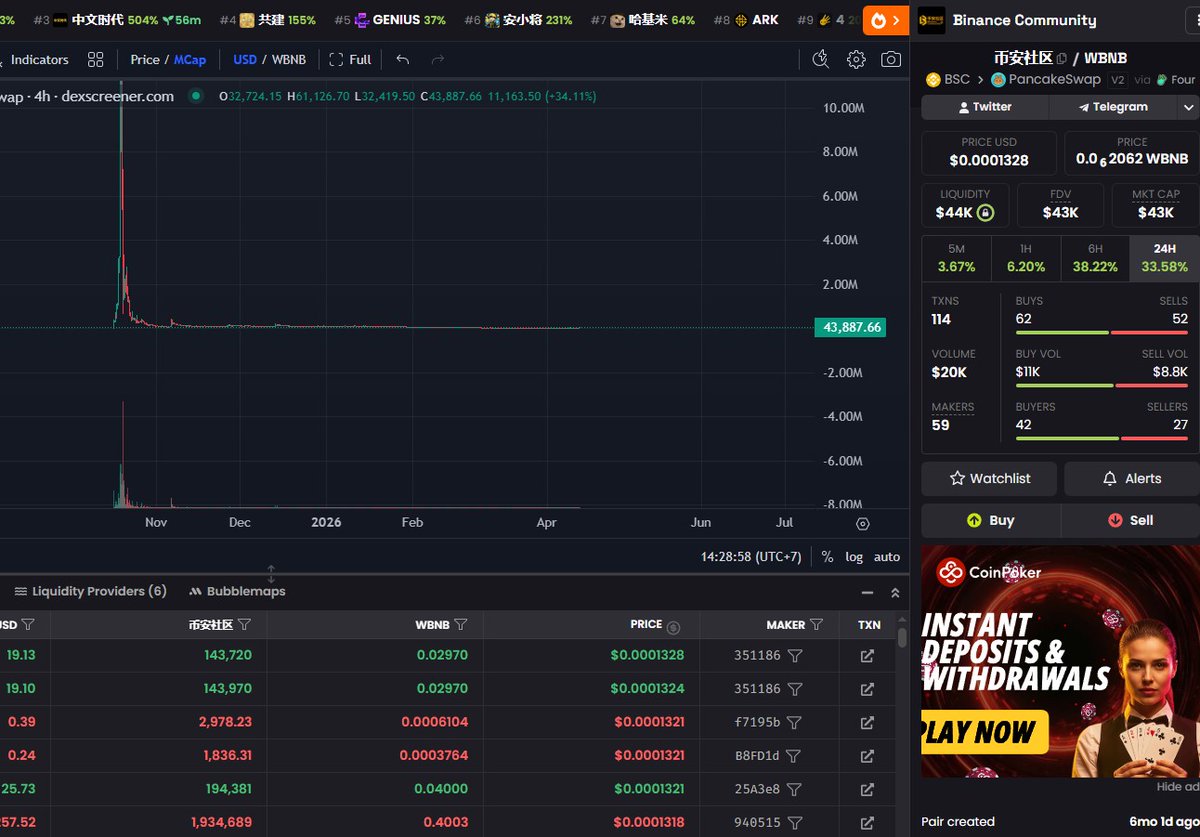Open transaction link for 1,934,689 trade
This screenshot has height=837, width=1200.
867,822
